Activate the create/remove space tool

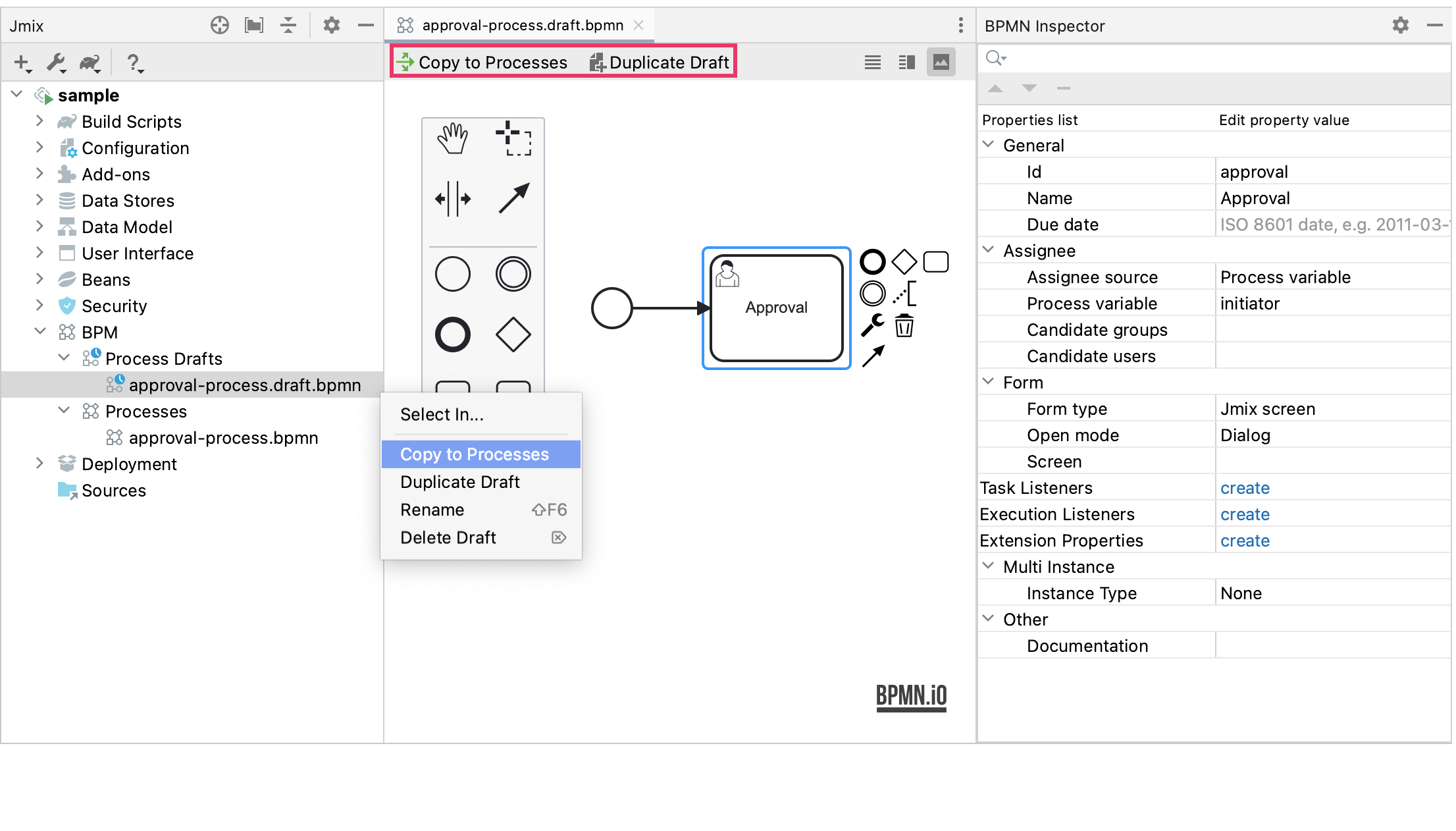452,198
